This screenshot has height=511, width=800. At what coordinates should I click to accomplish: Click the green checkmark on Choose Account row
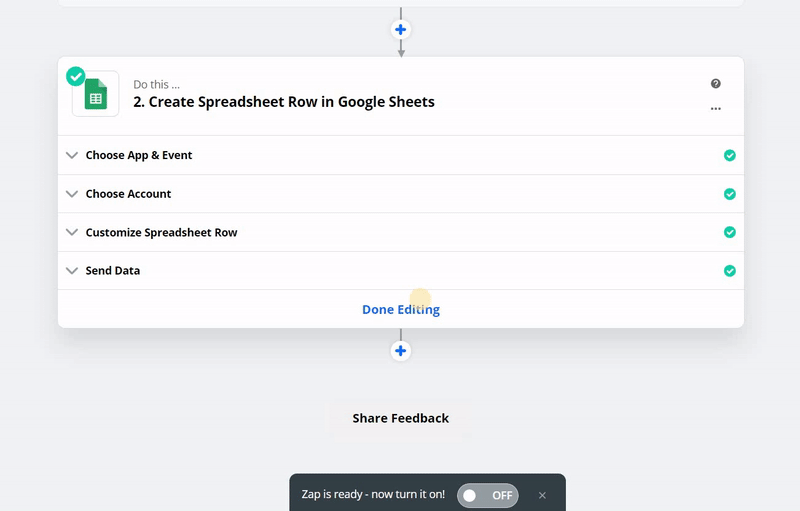click(730, 194)
